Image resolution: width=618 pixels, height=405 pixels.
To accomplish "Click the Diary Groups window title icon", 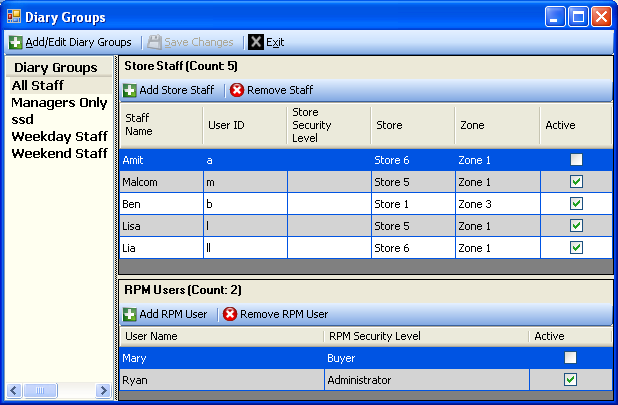I will pos(14,17).
